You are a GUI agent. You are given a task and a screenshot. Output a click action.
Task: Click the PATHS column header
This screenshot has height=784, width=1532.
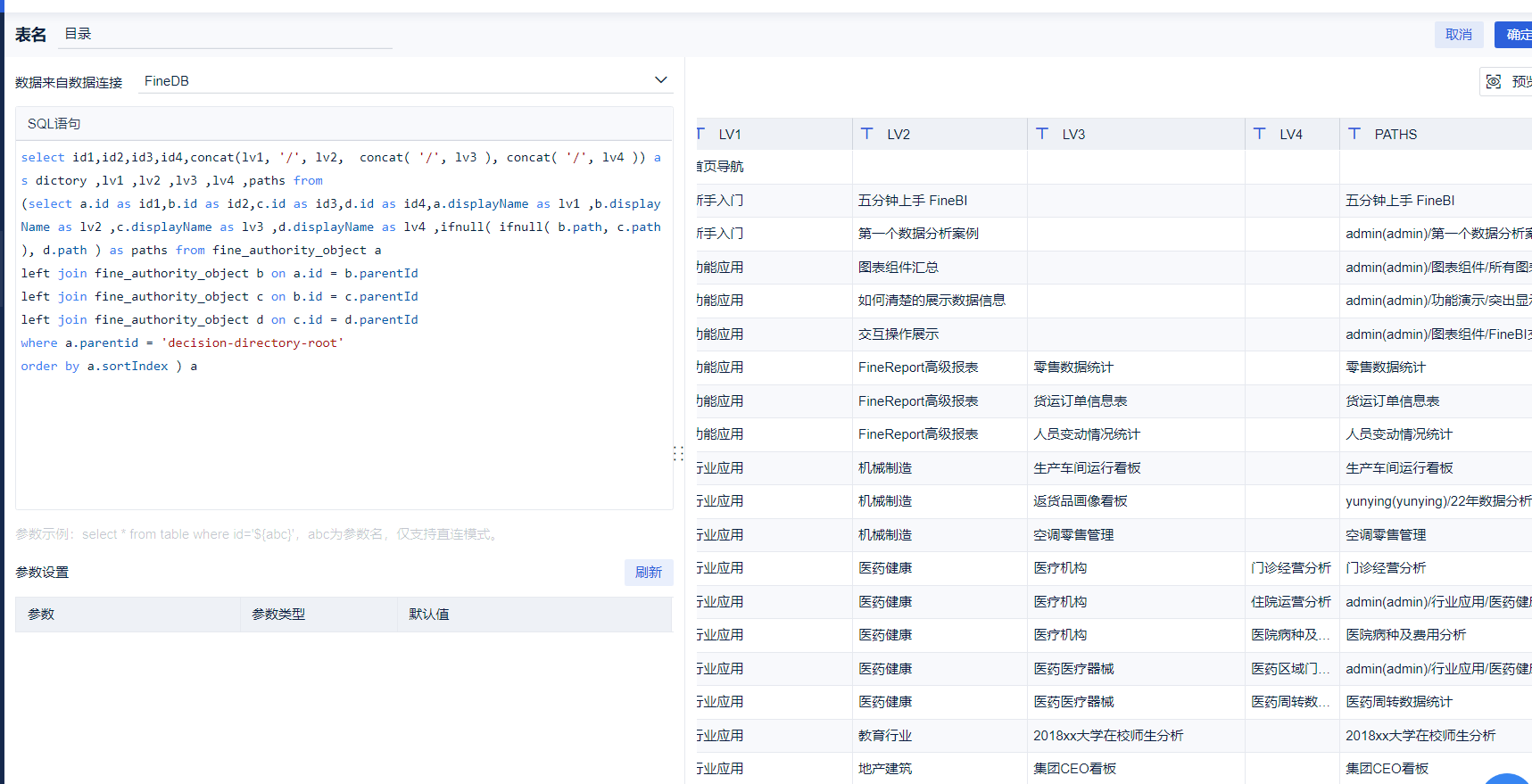1436,134
